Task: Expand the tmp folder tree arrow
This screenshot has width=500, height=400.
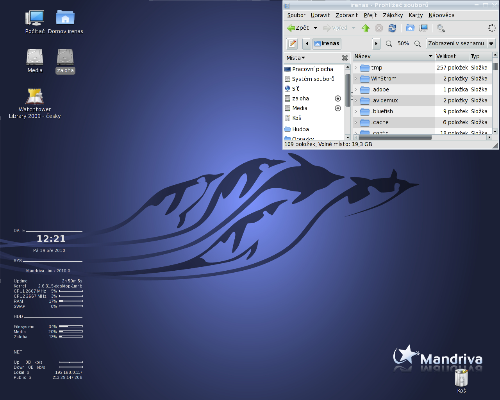Action: click(356, 68)
